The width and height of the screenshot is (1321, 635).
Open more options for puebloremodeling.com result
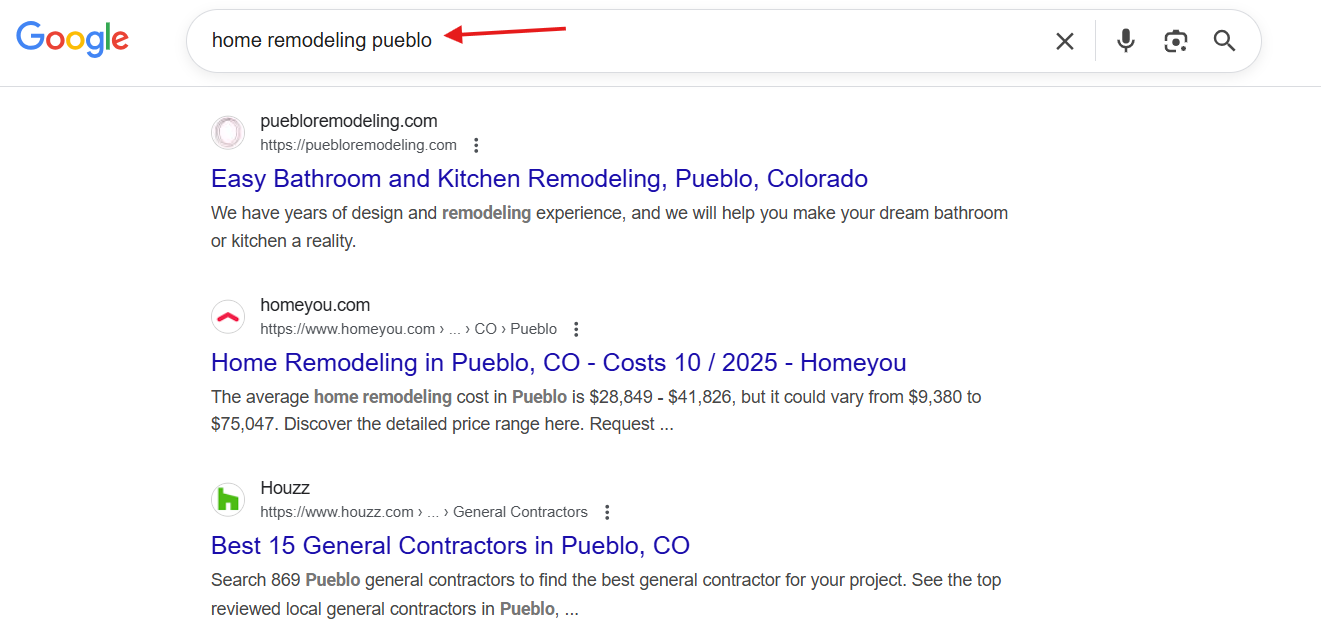pyautogui.click(x=476, y=145)
